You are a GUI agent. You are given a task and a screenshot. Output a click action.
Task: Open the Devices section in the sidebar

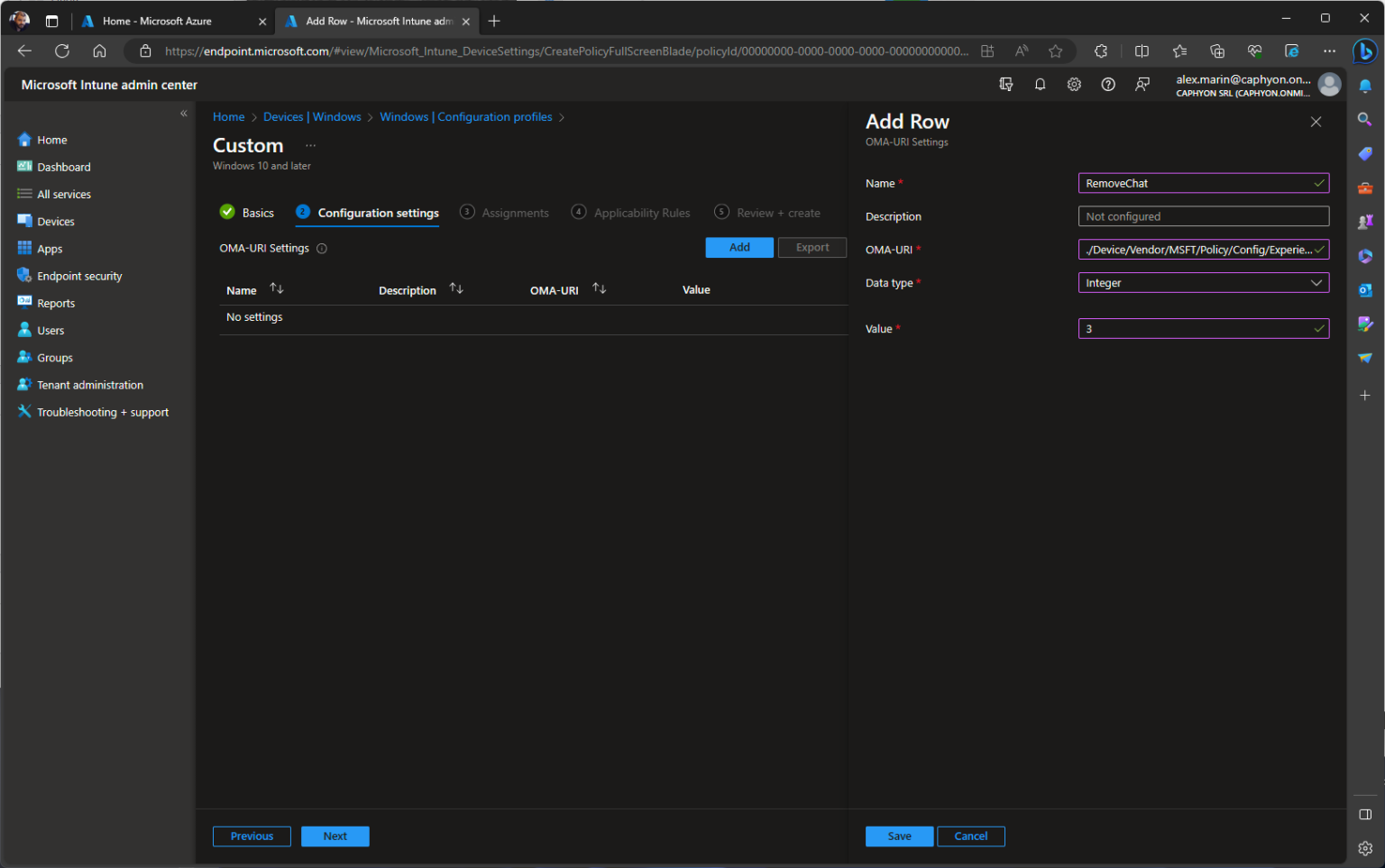point(55,221)
